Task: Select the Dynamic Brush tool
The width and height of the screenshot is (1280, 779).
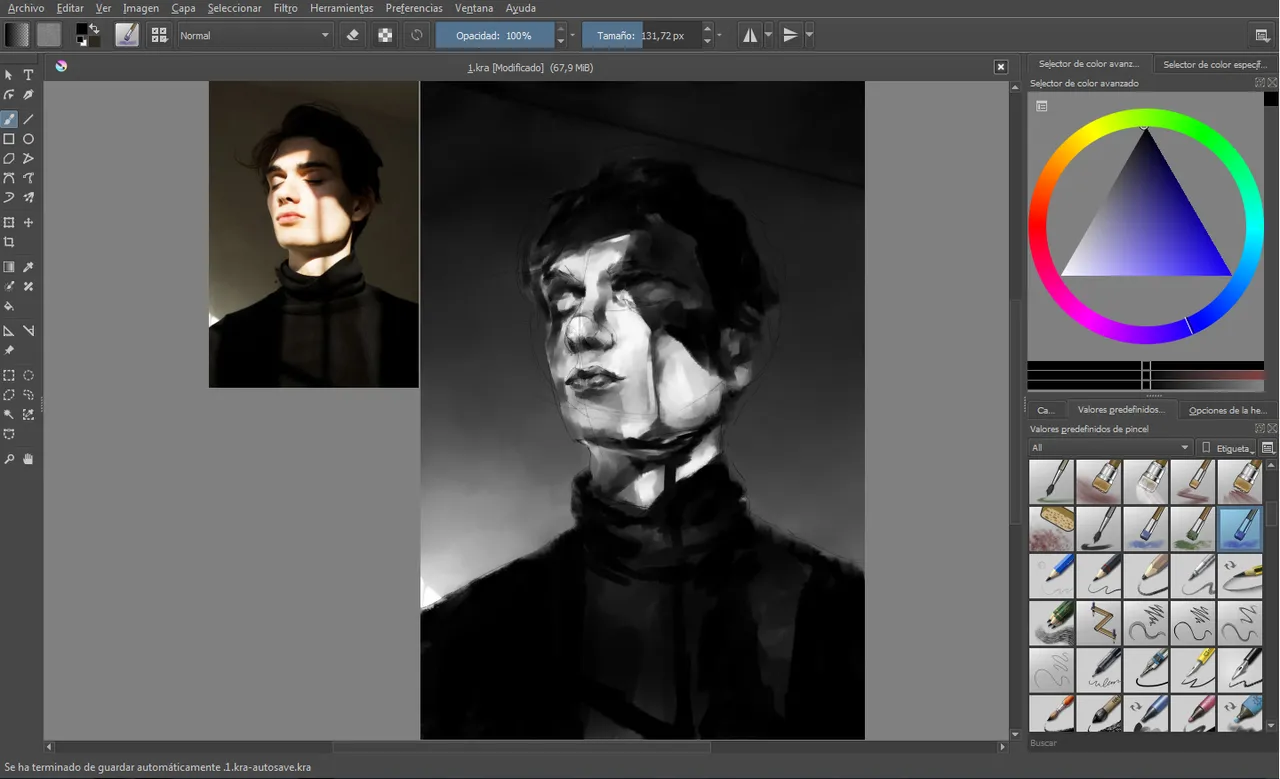Action: point(9,198)
